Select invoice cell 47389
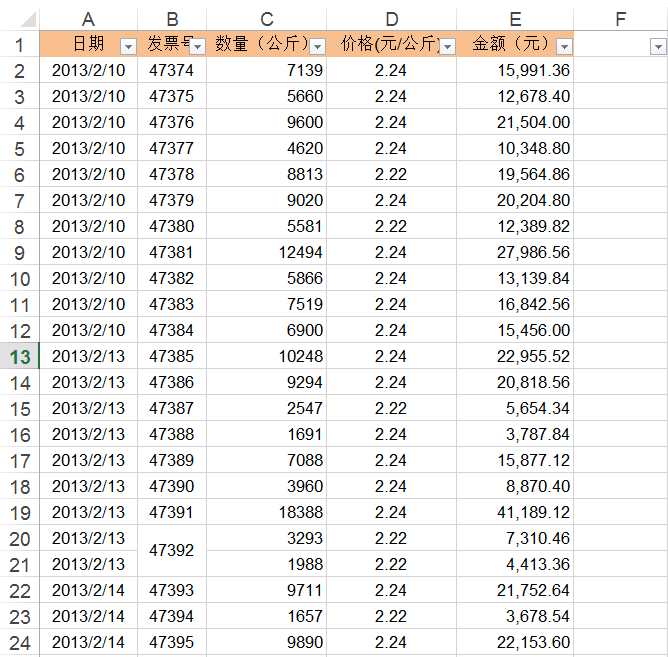Viewport: 668px width, 657px height. [172, 460]
